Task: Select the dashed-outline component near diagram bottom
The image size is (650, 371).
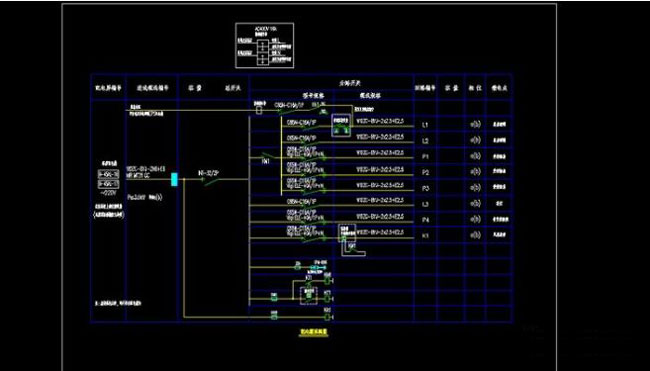Action: (309, 295)
